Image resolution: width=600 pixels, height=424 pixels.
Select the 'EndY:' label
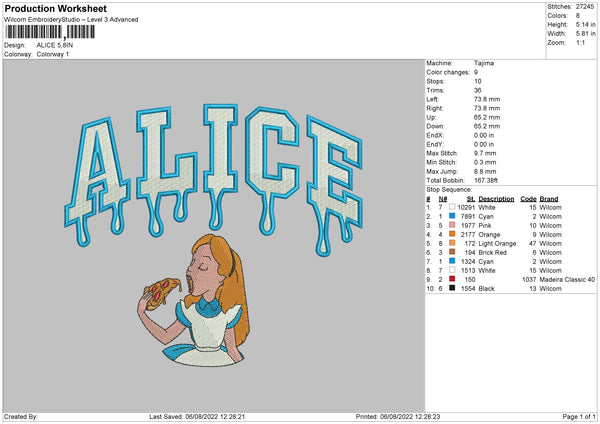[x=435, y=144]
